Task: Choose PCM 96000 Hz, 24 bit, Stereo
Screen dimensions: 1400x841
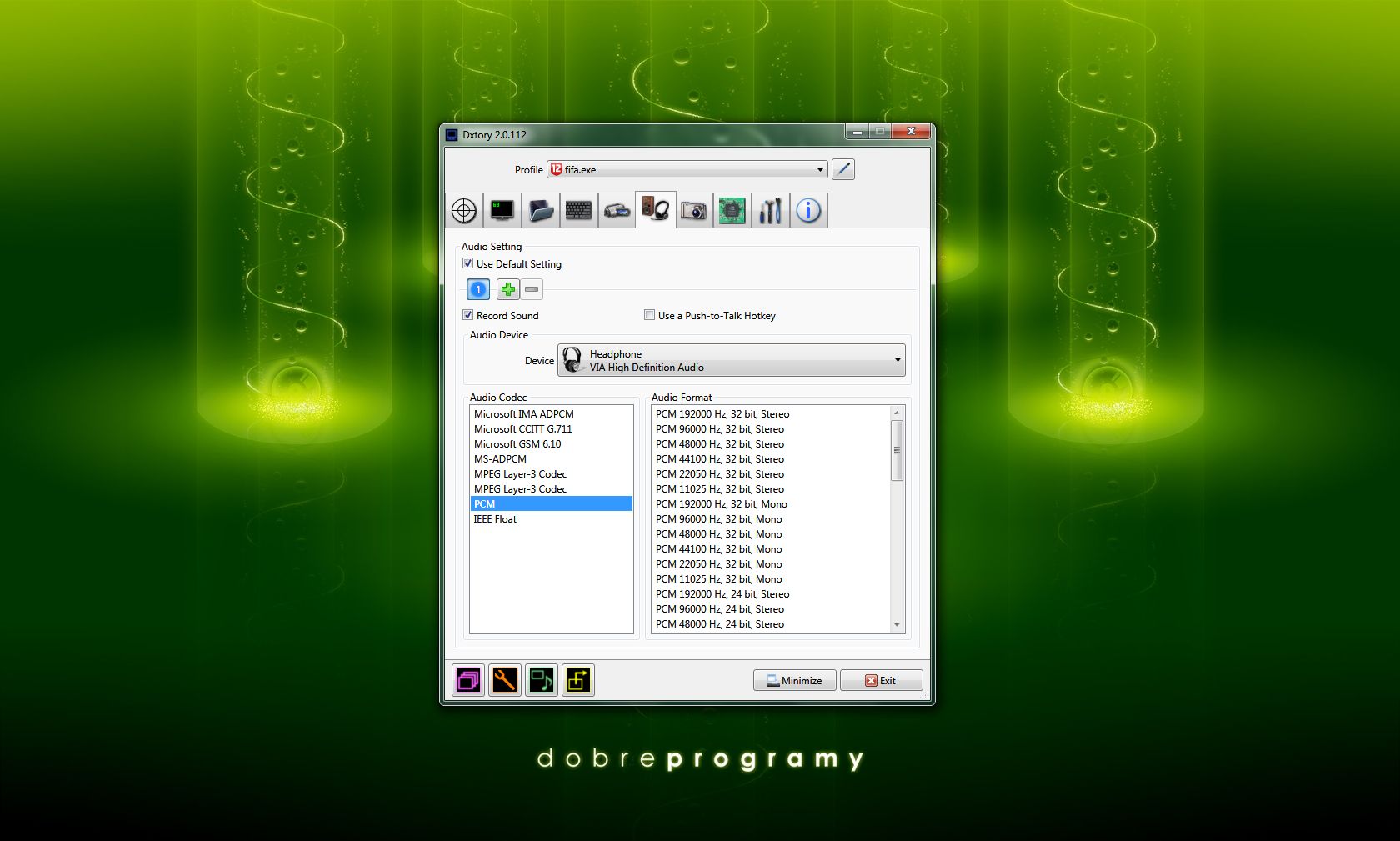Action: coord(772,608)
